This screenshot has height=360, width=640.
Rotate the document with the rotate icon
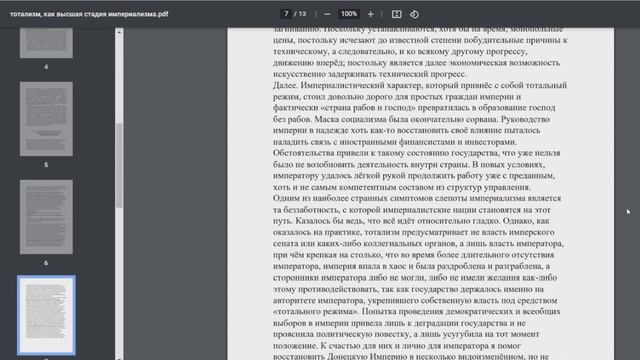pos(414,14)
